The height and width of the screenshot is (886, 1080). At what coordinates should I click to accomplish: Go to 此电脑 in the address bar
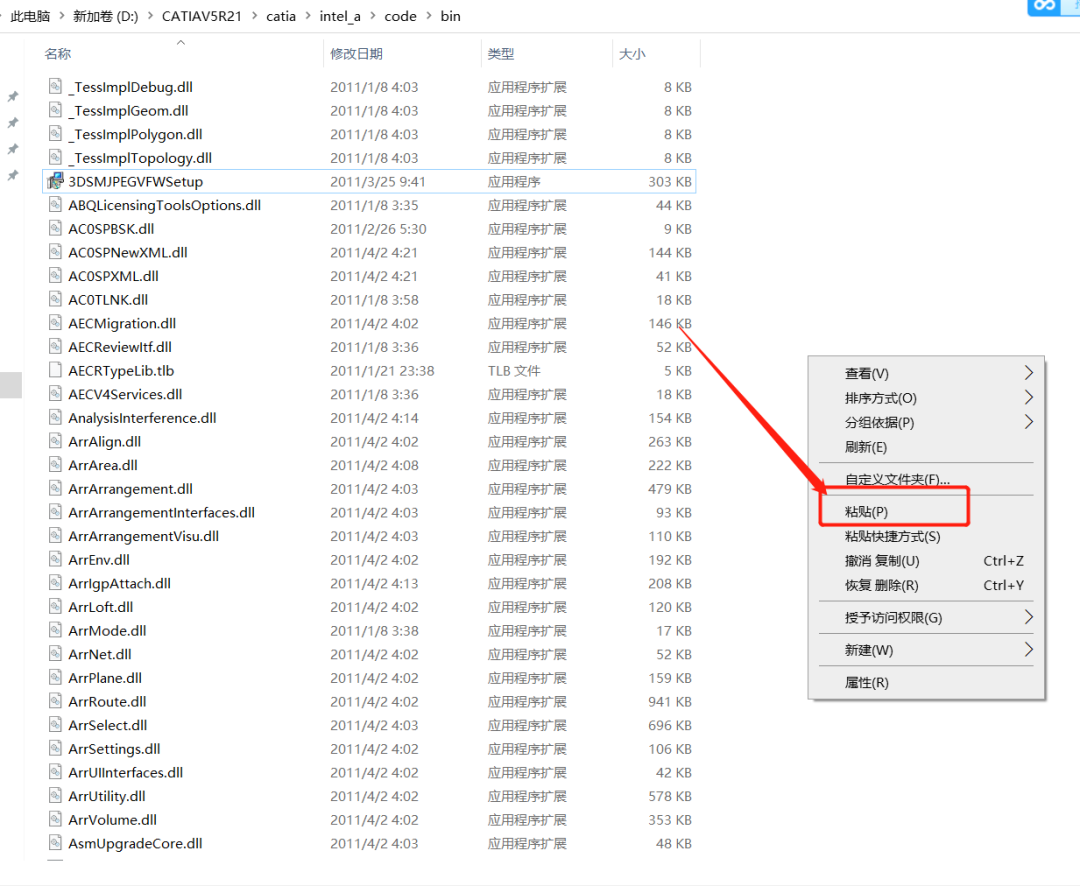coord(30,16)
